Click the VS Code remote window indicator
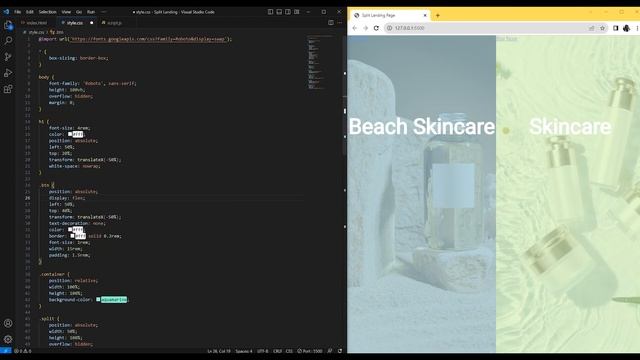Image resolution: width=640 pixels, height=360 pixels. (x=5, y=351)
